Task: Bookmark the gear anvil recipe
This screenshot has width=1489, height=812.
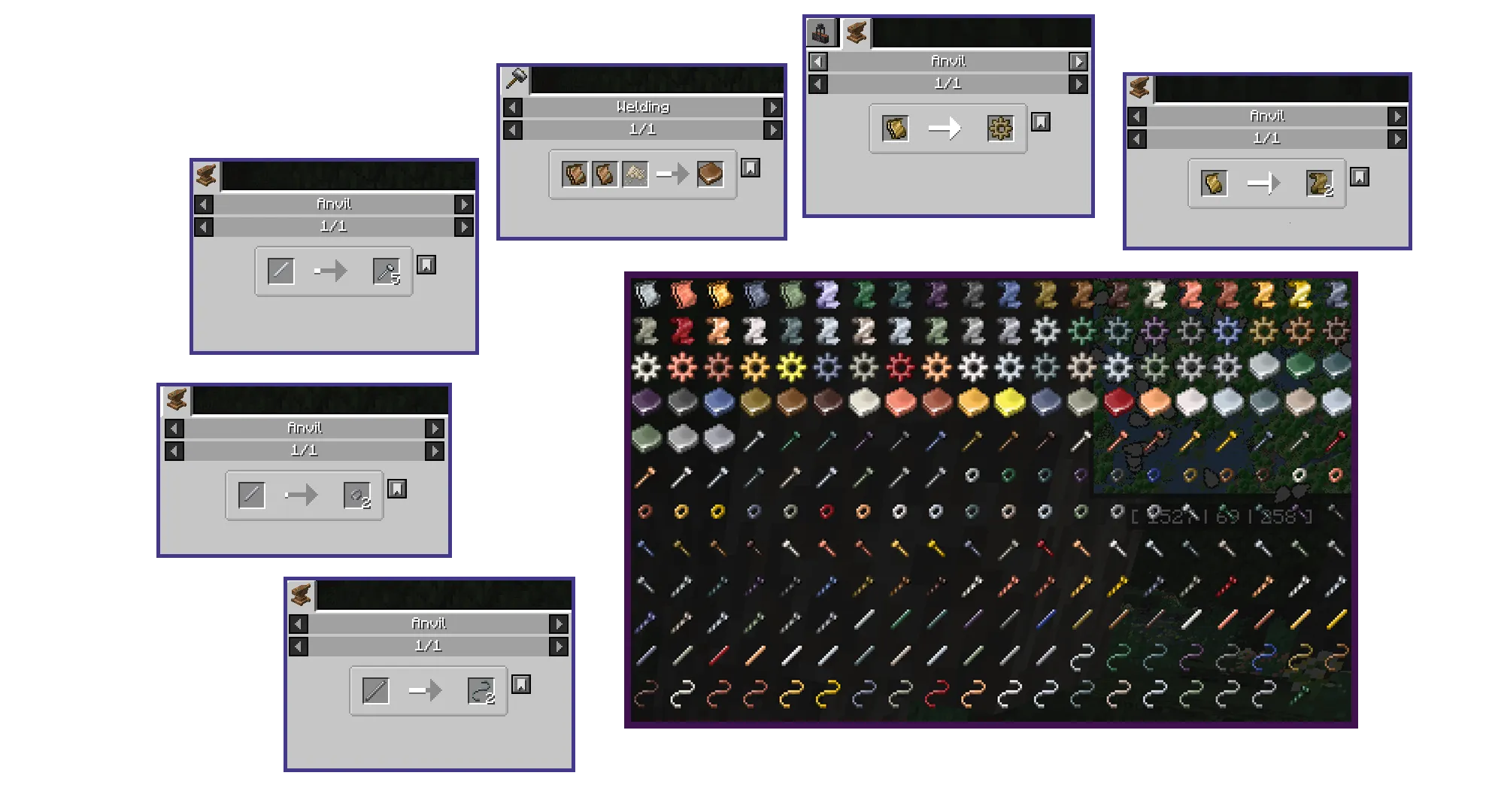Action: click(x=1040, y=122)
